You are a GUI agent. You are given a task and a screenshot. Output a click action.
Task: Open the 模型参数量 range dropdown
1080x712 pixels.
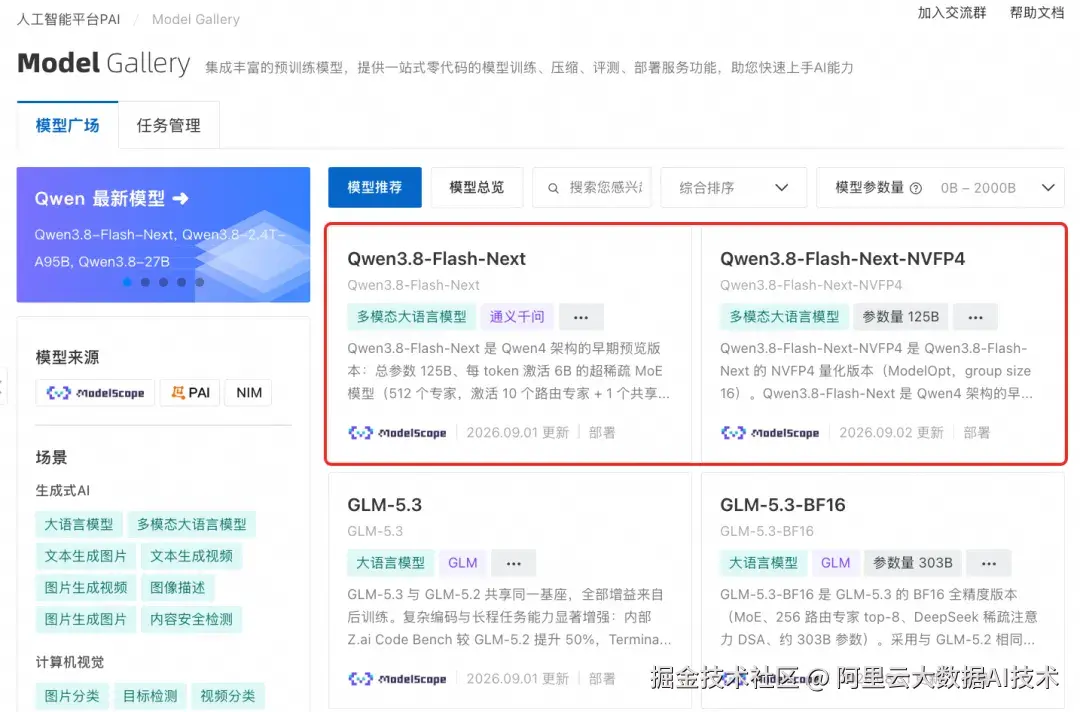click(x=940, y=187)
